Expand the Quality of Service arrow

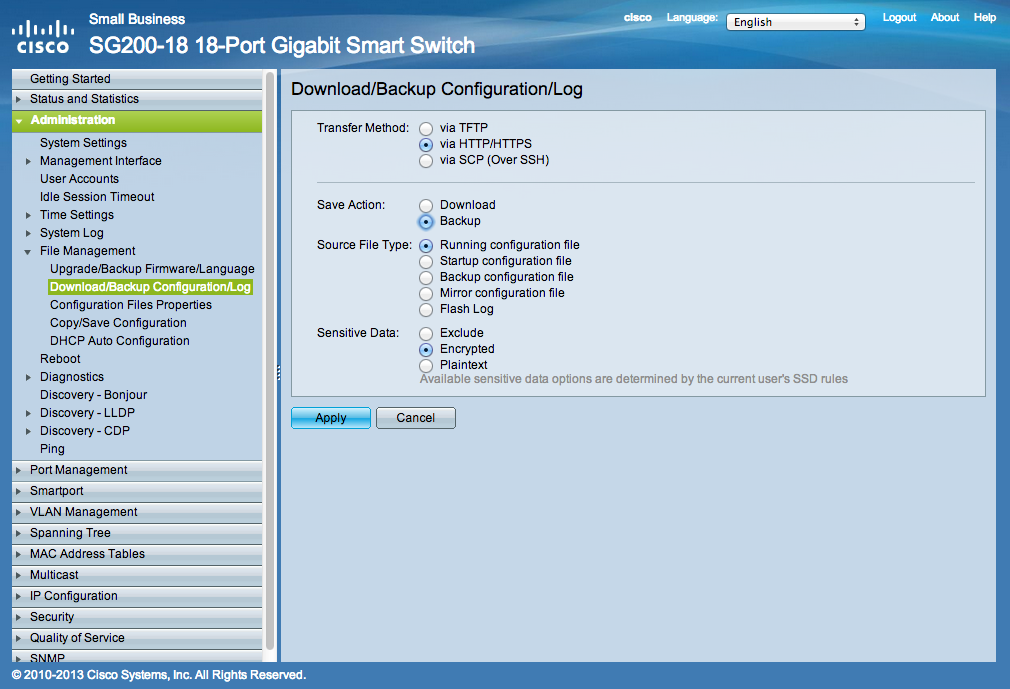(x=19, y=639)
